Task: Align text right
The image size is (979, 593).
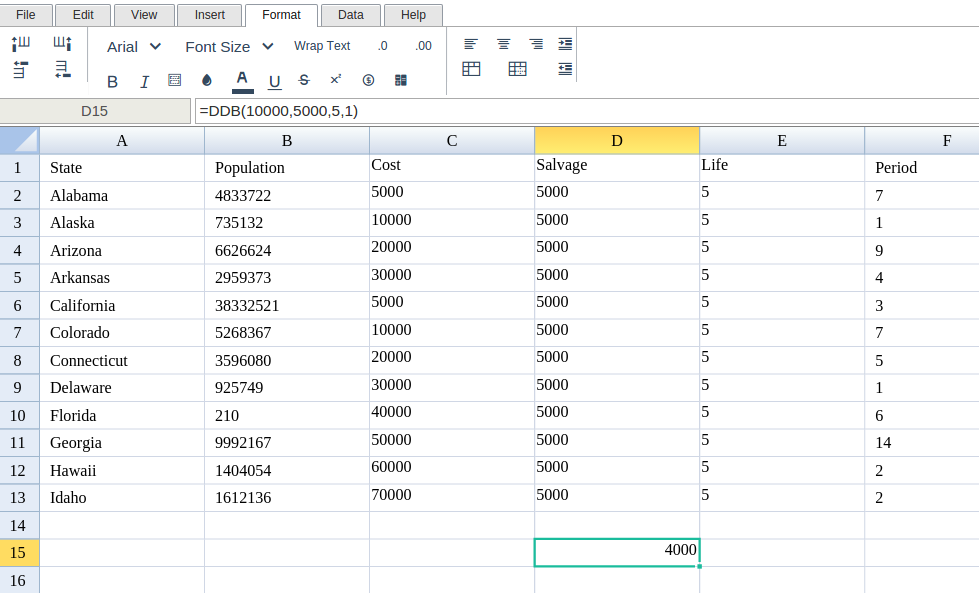Action: (x=536, y=44)
